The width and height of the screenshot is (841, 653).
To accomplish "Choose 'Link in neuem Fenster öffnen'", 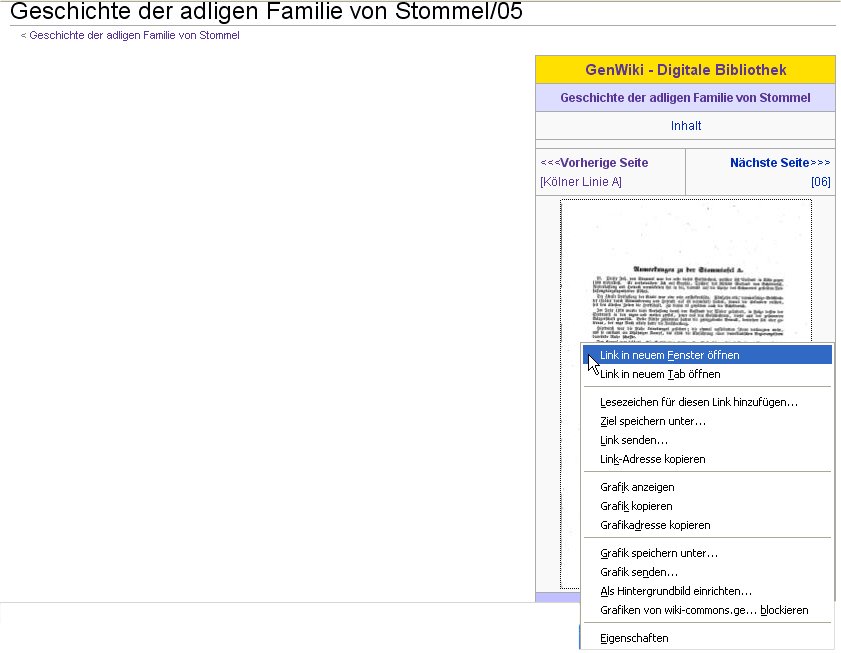I will pyautogui.click(x=669, y=355).
